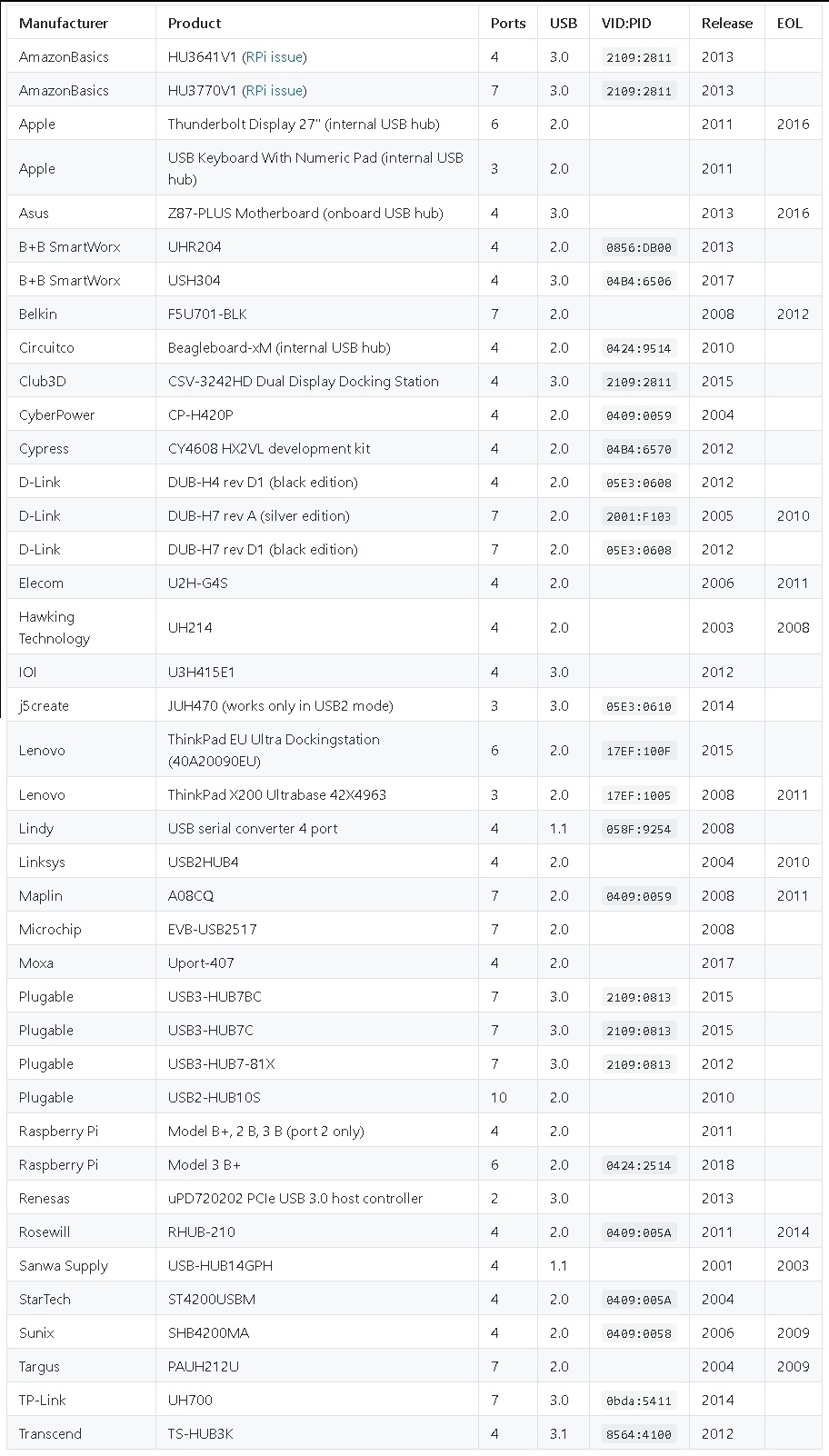Click the Ports column header
The width and height of the screenshot is (829, 1456).
pyautogui.click(x=508, y=24)
